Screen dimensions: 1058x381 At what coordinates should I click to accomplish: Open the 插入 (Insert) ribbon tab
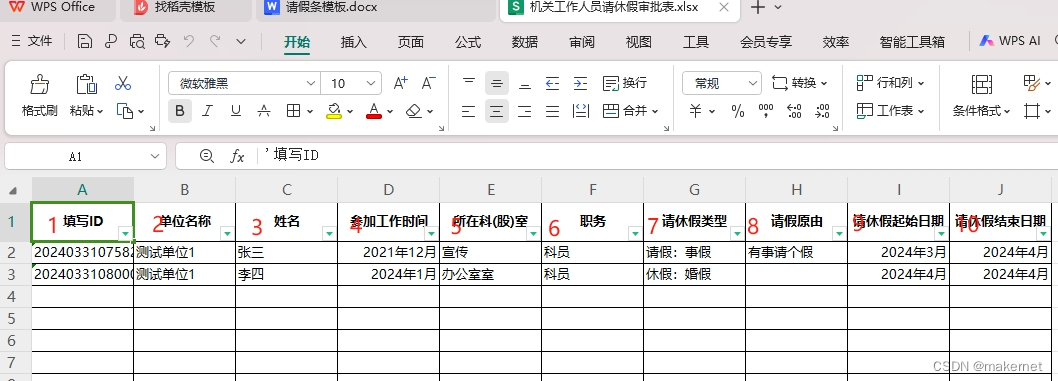(x=354, y=42)
